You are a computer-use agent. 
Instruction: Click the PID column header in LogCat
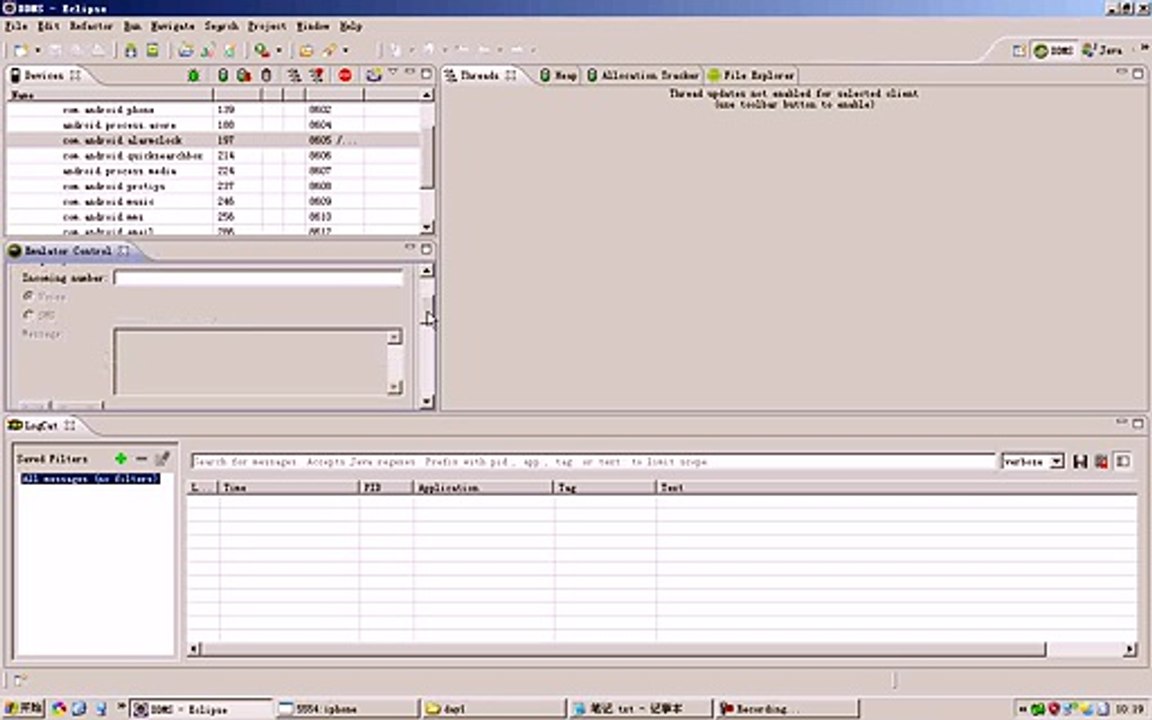click(386, 487)
